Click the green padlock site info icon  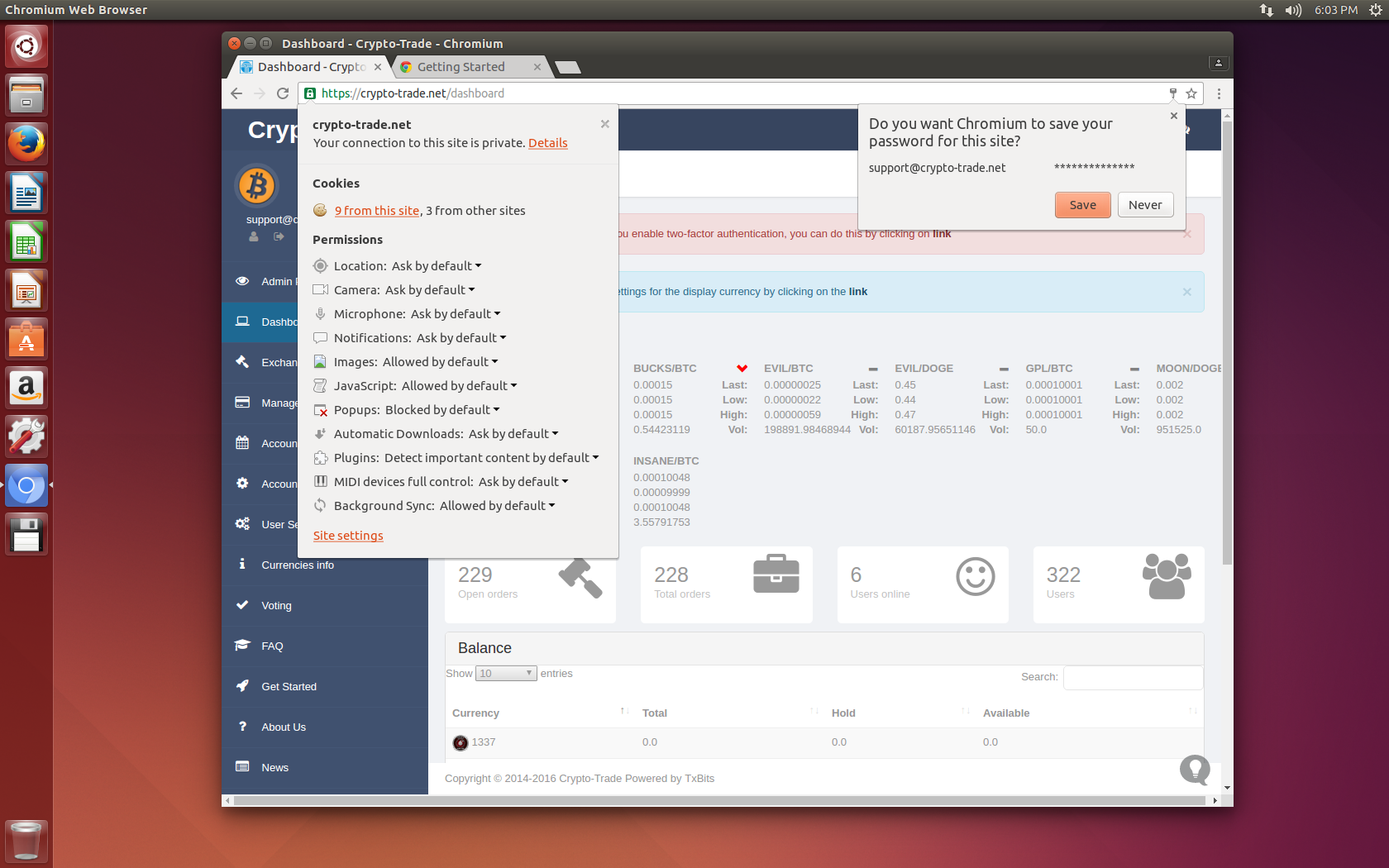(310, 93)
